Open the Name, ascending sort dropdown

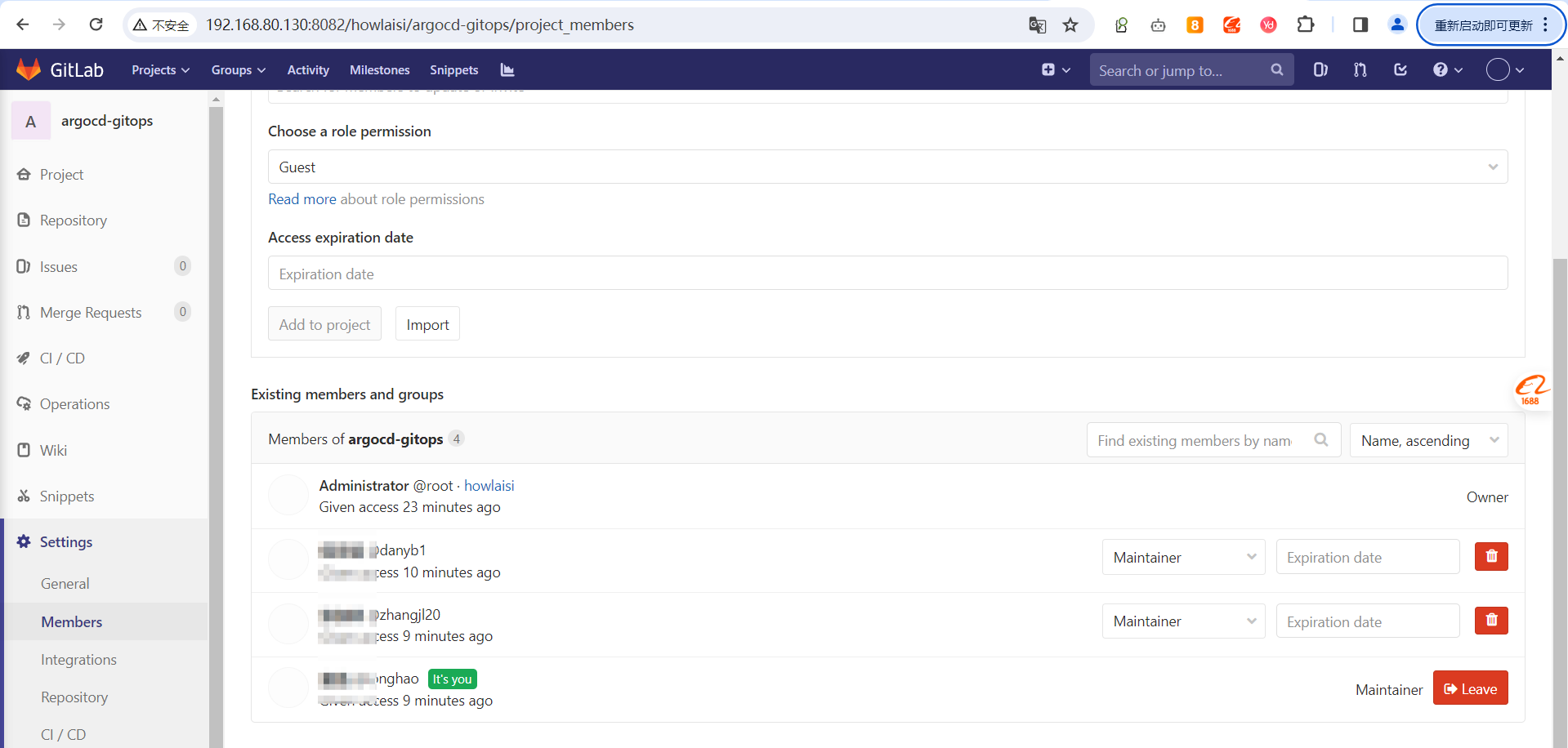[x=1428, y=441]
